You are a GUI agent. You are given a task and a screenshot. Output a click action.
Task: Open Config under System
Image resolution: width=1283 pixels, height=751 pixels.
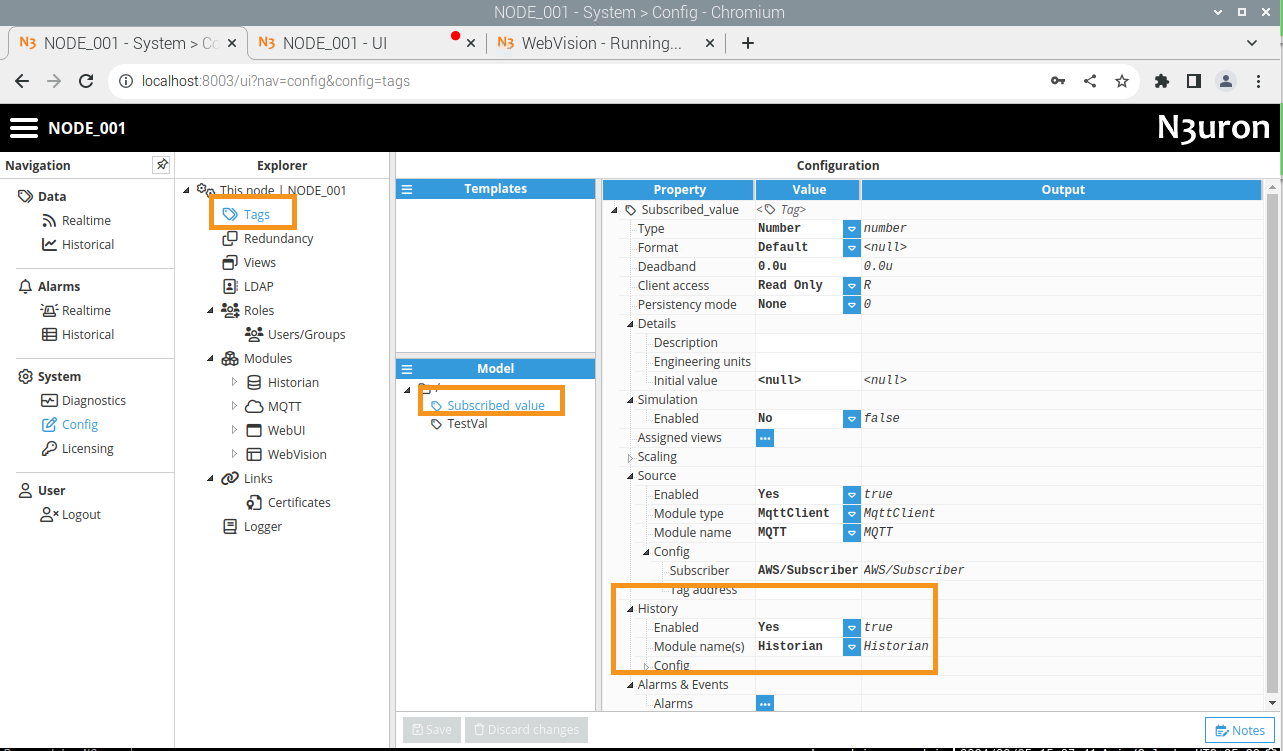coord(70,425)
